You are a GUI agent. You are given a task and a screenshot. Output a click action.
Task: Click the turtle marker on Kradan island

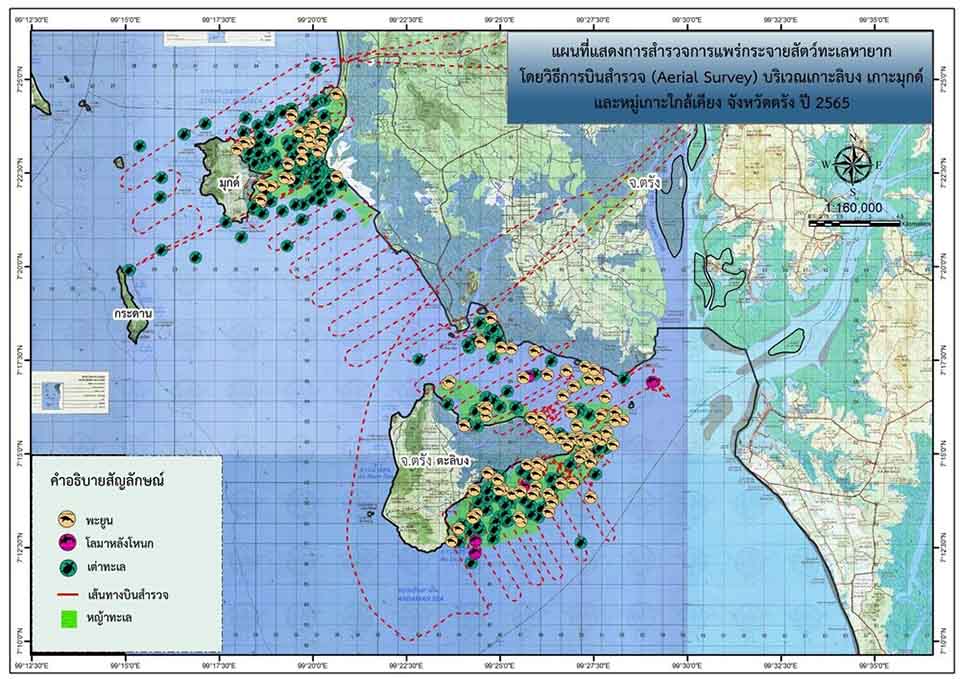click(128, 270)
